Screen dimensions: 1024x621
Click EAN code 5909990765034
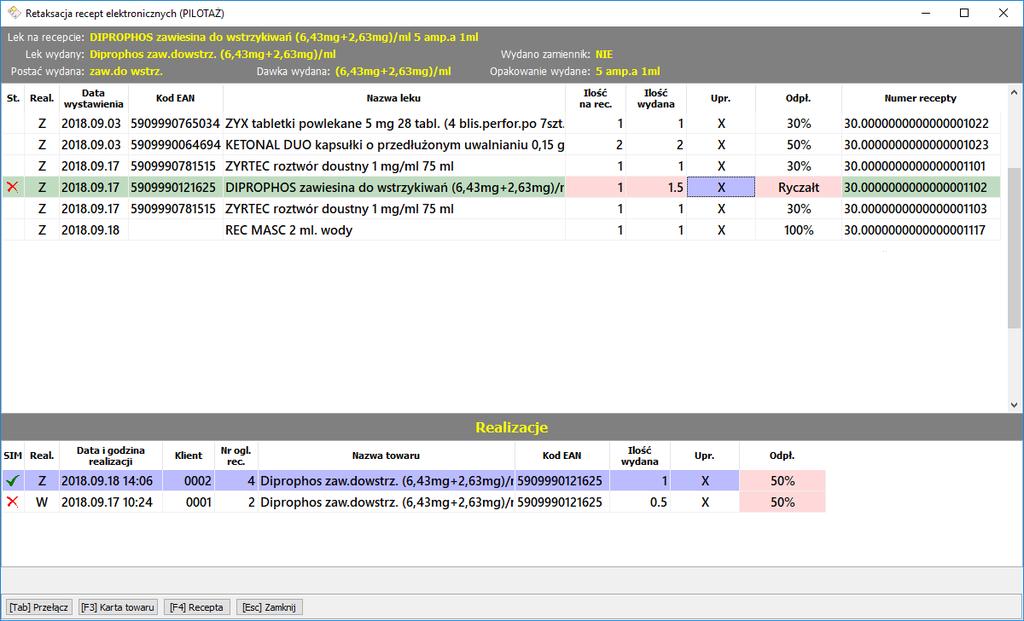pos(175,123)
